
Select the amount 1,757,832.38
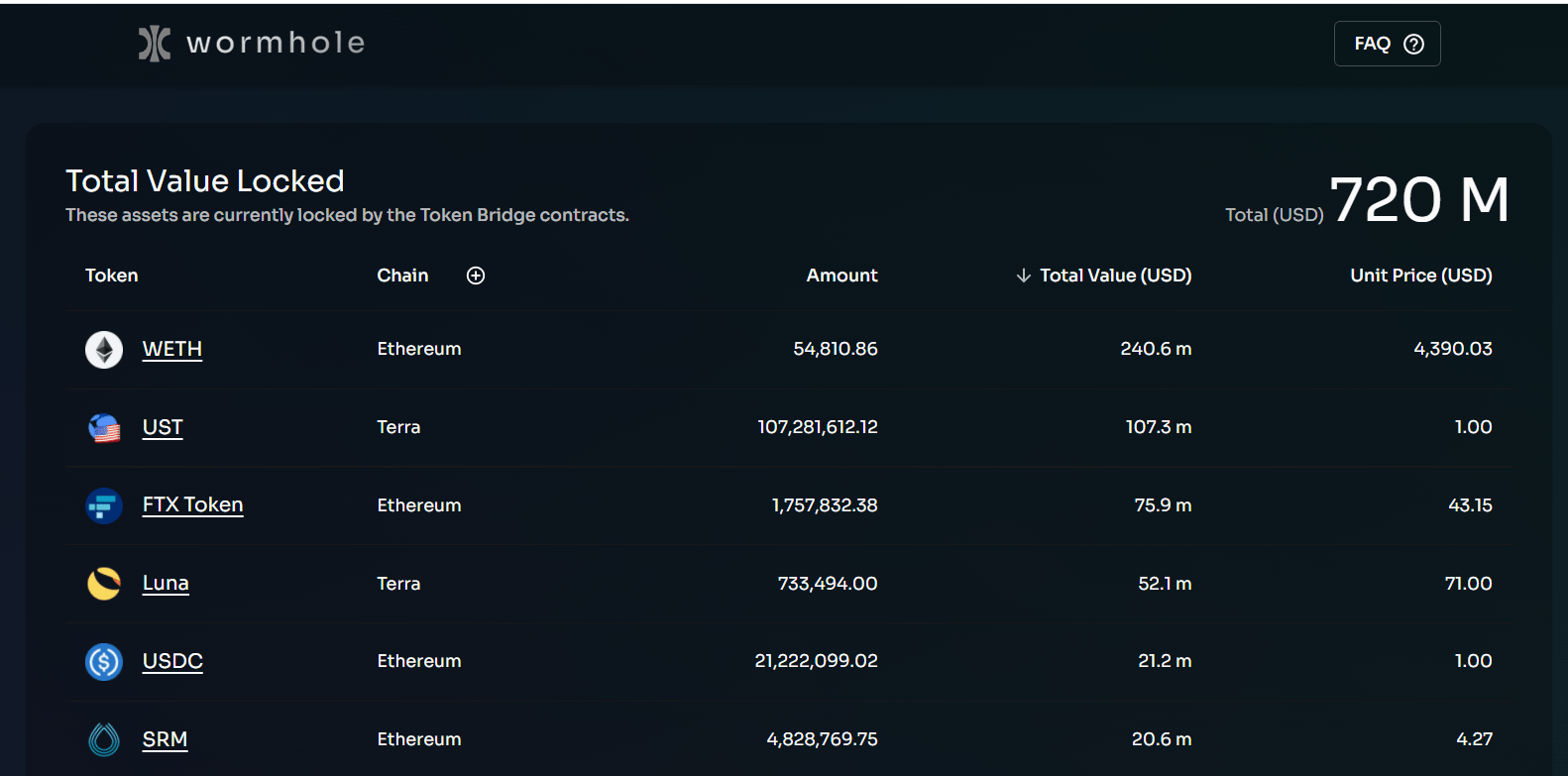[x=825, y=505]
